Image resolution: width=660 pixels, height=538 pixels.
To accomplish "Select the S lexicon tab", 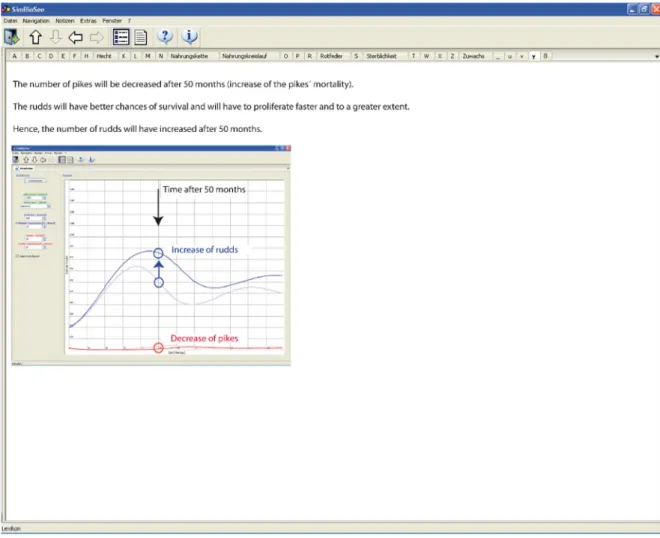I will click(x=356, y=56).
